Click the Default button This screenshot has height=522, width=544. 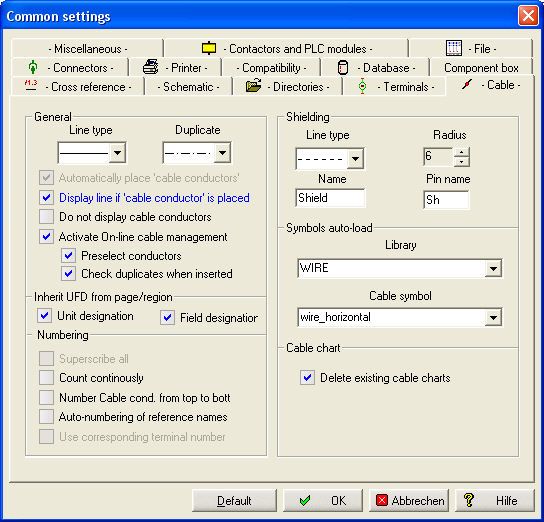point(234,500)
